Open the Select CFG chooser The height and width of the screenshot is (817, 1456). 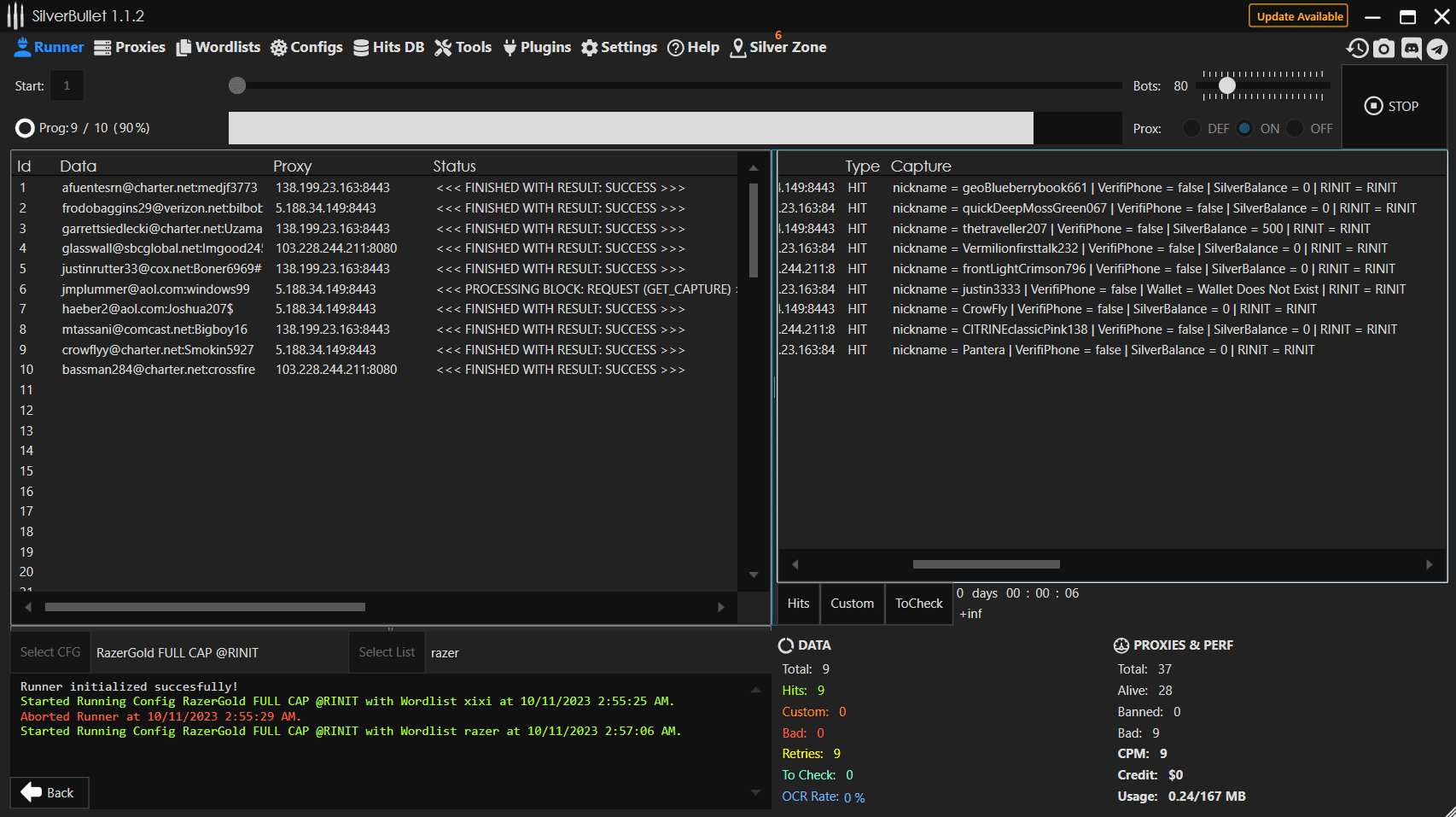pos(50,652)
